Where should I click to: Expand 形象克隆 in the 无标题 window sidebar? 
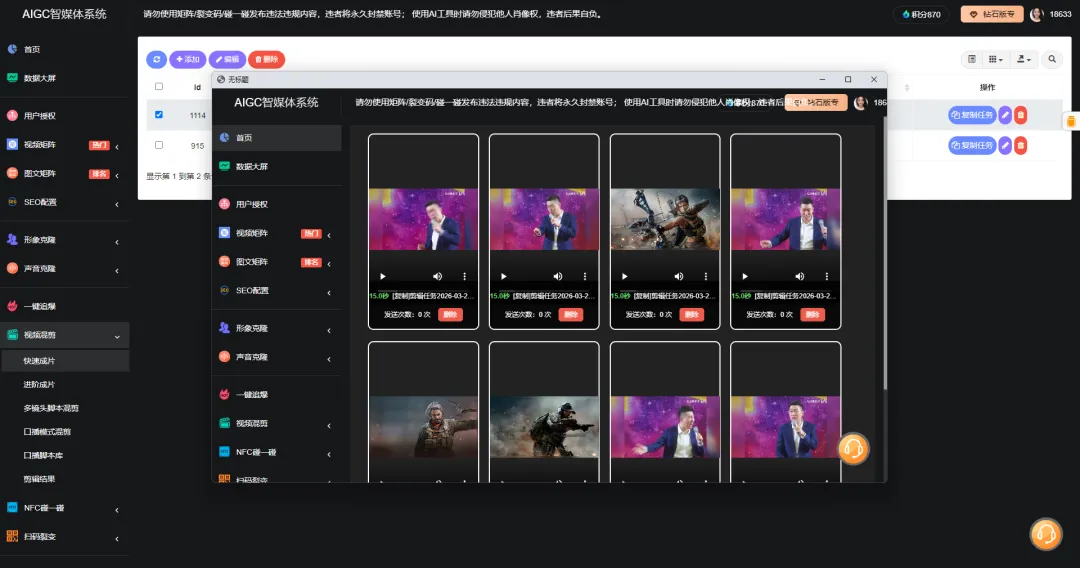tap(276, 328)
